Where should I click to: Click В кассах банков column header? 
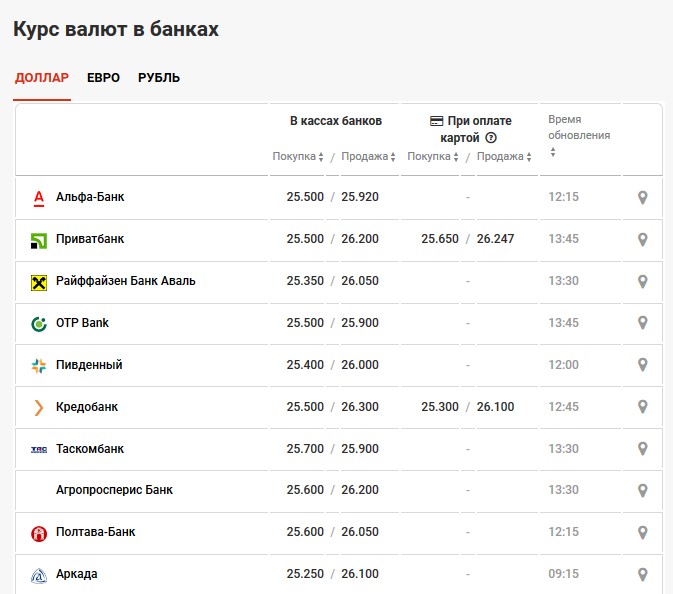pyautogui.click(x=336, y=121)
